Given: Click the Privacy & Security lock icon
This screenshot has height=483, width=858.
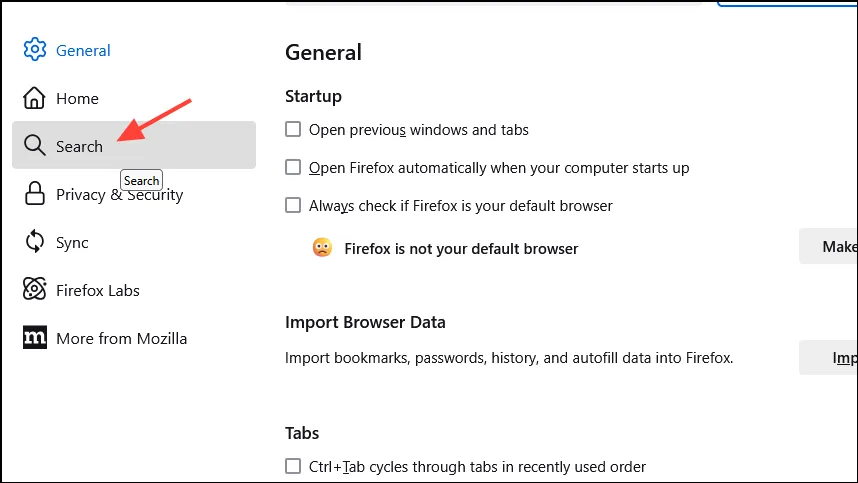Looking at the screenshot, I should 35,194.
